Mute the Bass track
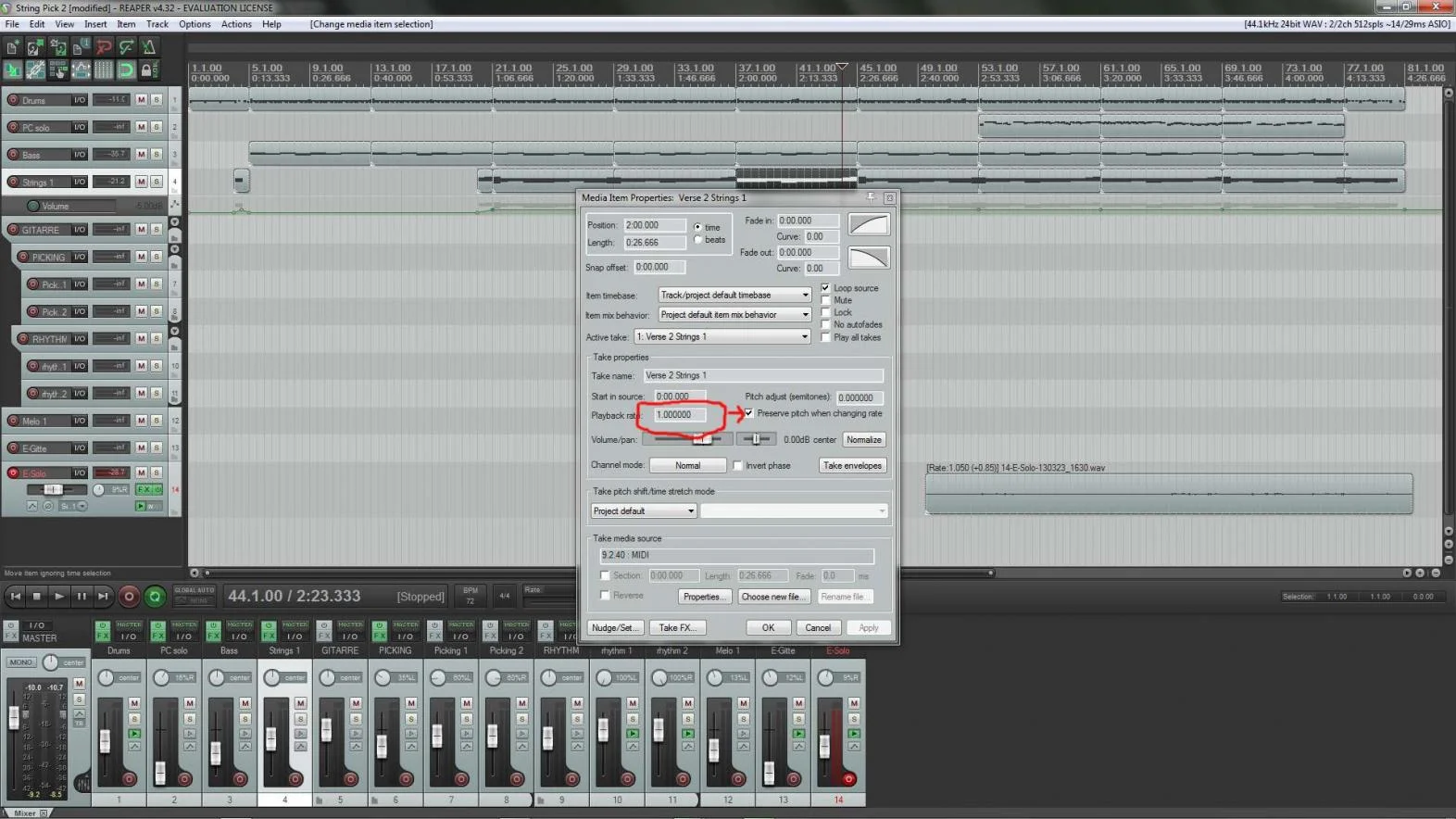The image size is (1456, 819). pos(142,154)
